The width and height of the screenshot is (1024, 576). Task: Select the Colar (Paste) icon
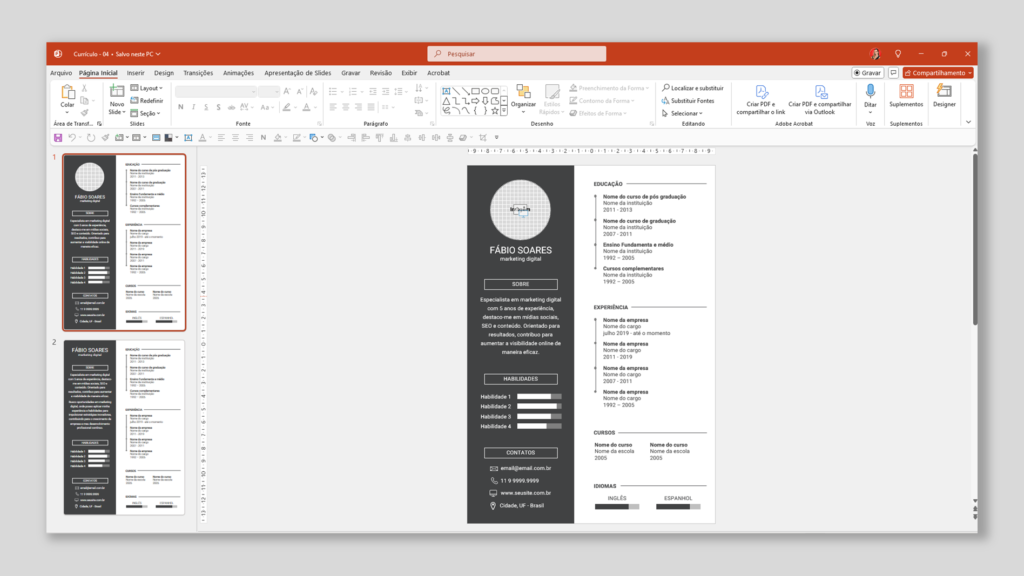pos(68,93)
